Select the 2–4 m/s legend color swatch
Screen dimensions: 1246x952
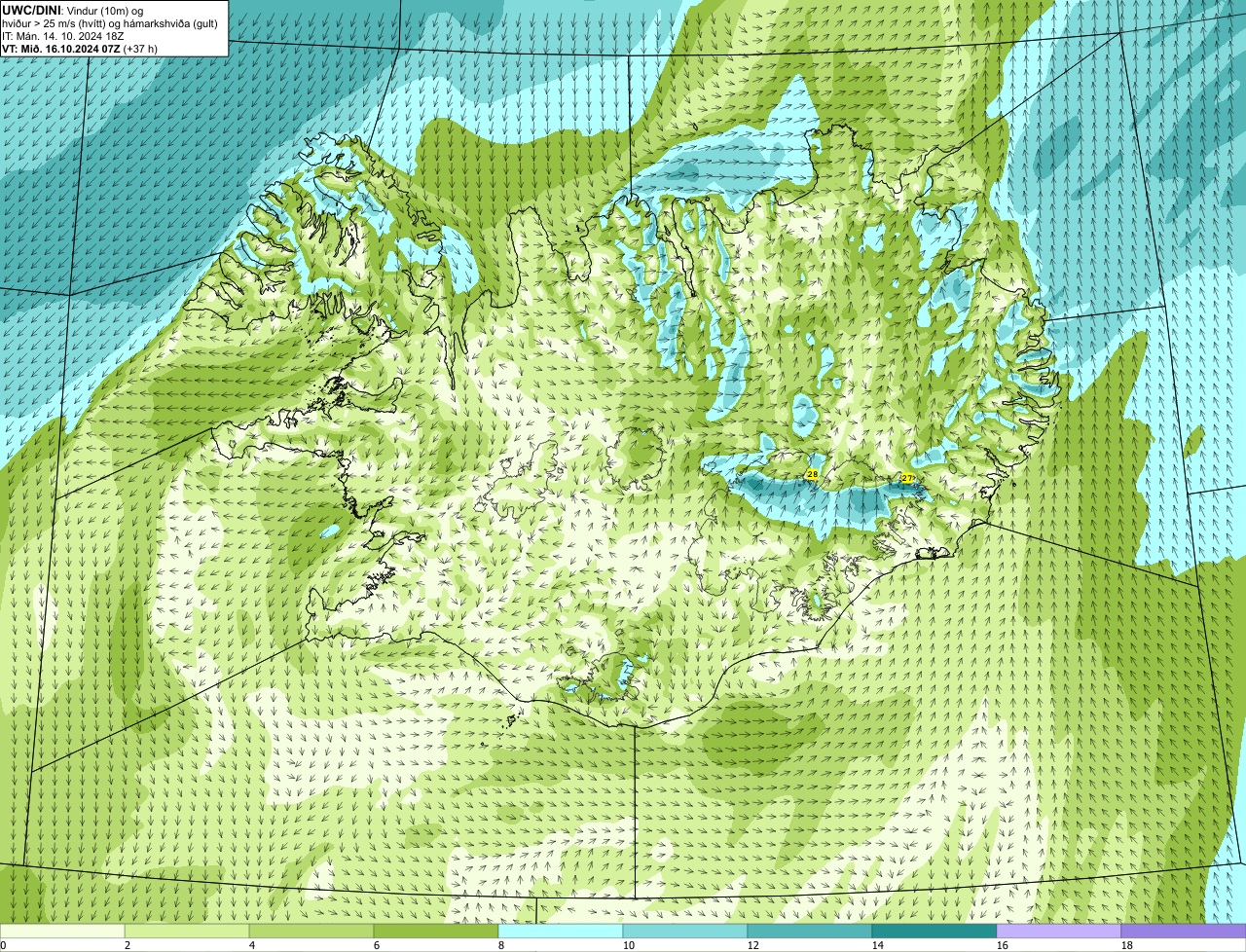[x=187, y=931]
